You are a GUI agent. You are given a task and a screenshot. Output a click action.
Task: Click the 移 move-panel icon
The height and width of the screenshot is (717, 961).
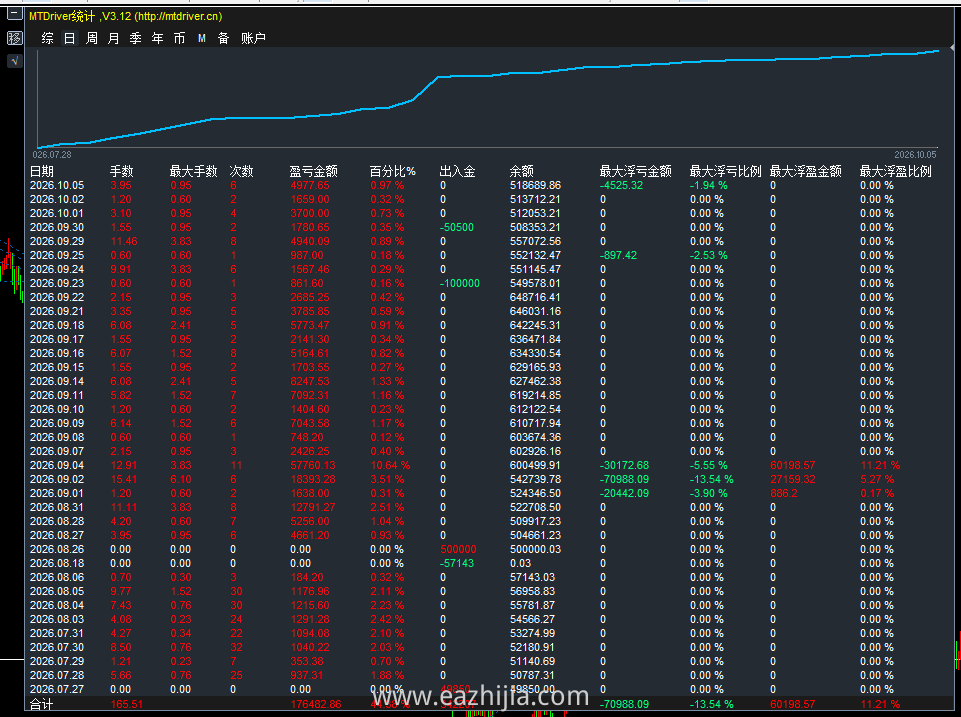pyautogui.click(x=14, y=38)
